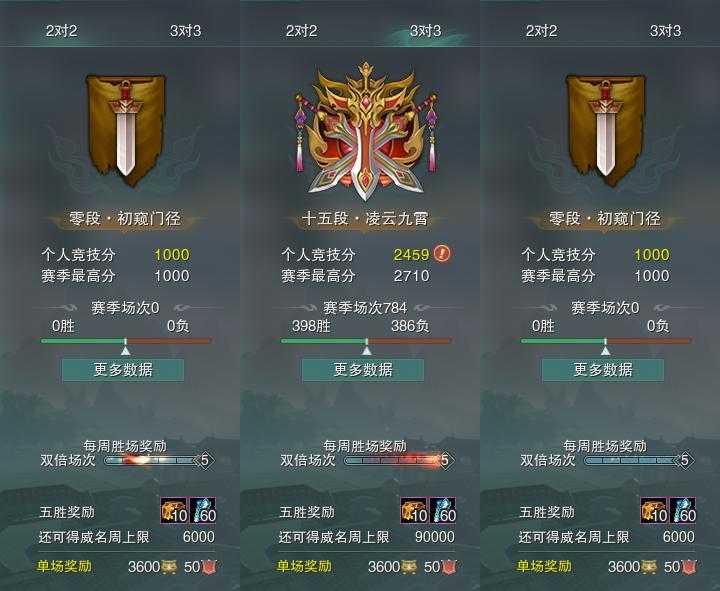The image size is (720, 591).
Task: Open 更多数据 in left panel
Action: pyautogui.click(x=123, y=370)
